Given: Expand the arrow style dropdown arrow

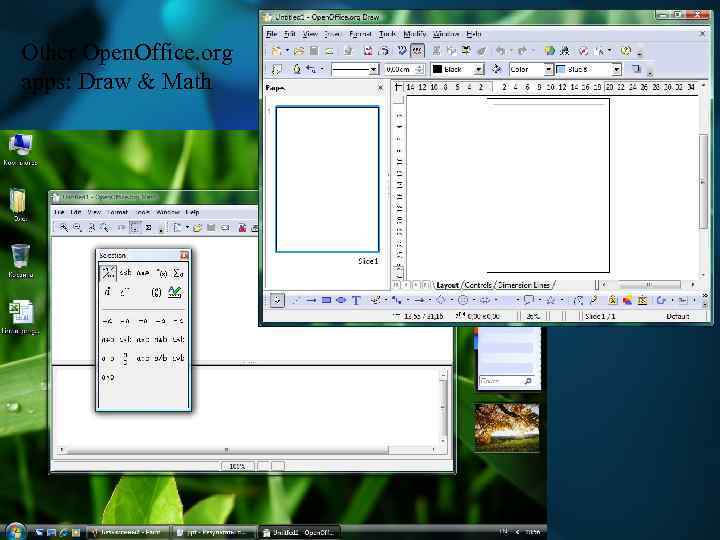Looking at the screenshot, I should pos(322,69).
